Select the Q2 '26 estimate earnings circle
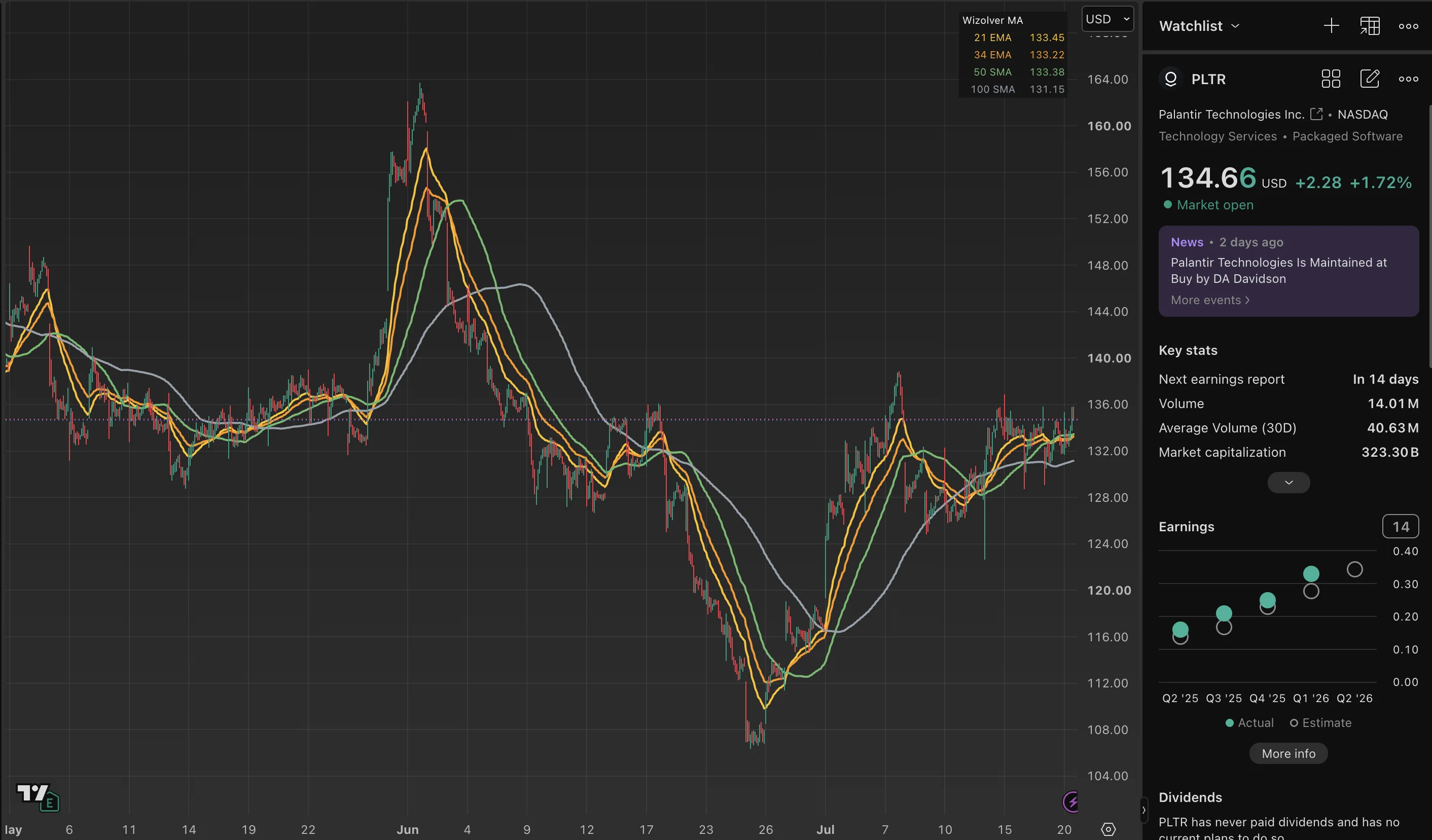1432x840 pixels. 1355,569
